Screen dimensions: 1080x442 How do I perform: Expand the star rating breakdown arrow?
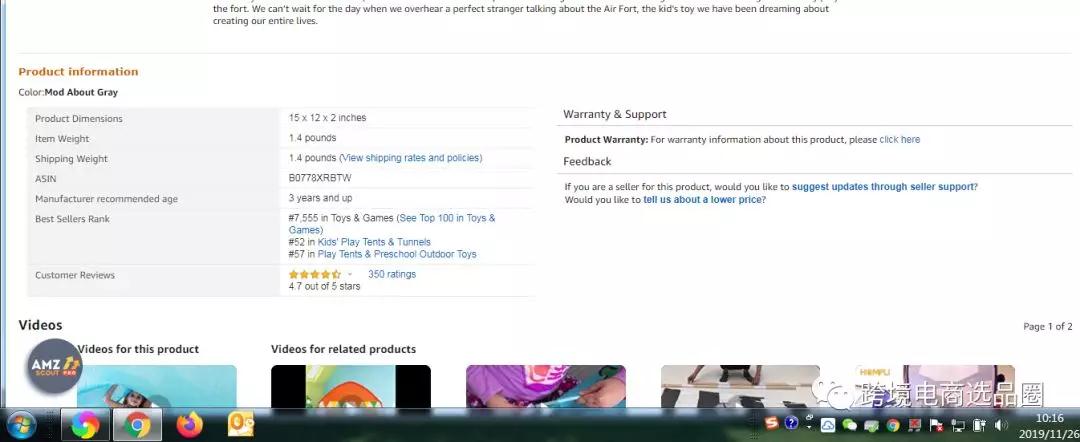[x=350, y=274]
